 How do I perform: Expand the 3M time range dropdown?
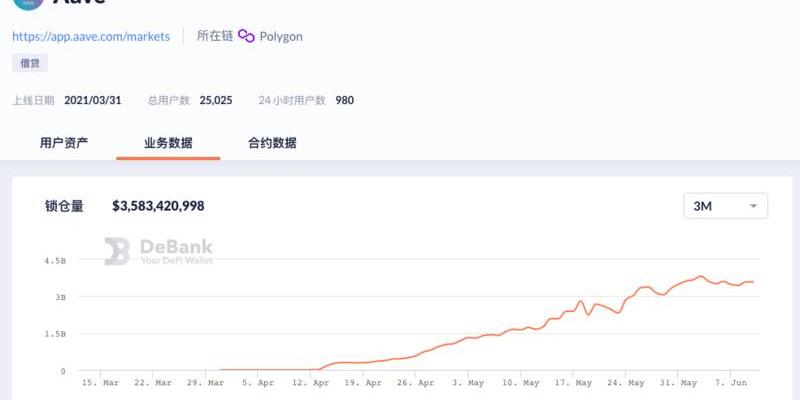(725, 206)
